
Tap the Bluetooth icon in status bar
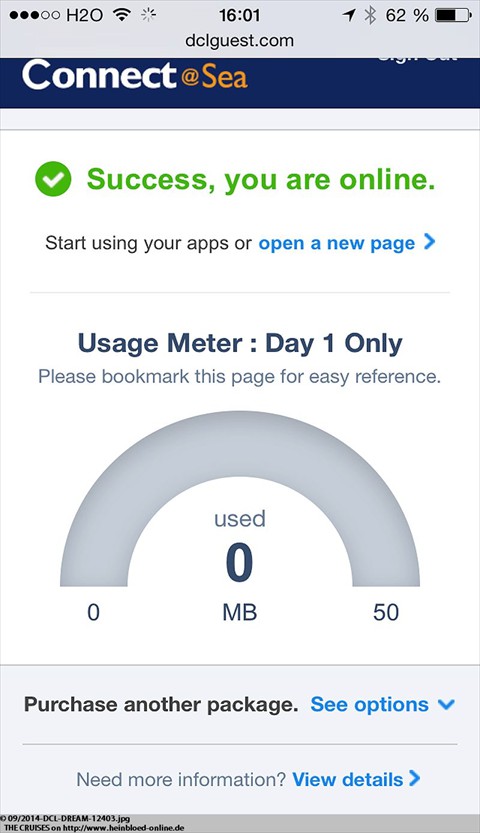(x=370, y=15)
